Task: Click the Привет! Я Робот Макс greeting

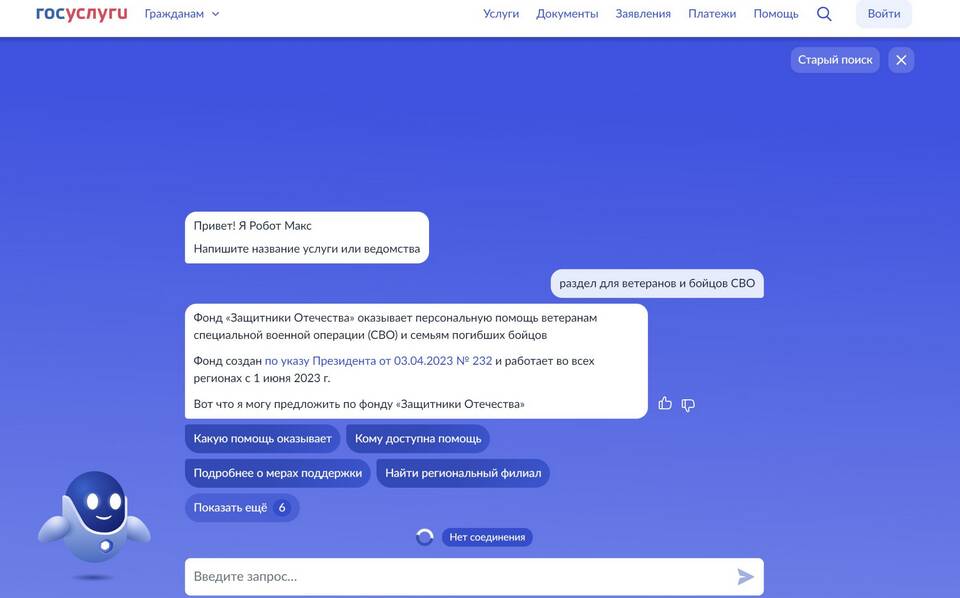Action: [x=252, y=225]
